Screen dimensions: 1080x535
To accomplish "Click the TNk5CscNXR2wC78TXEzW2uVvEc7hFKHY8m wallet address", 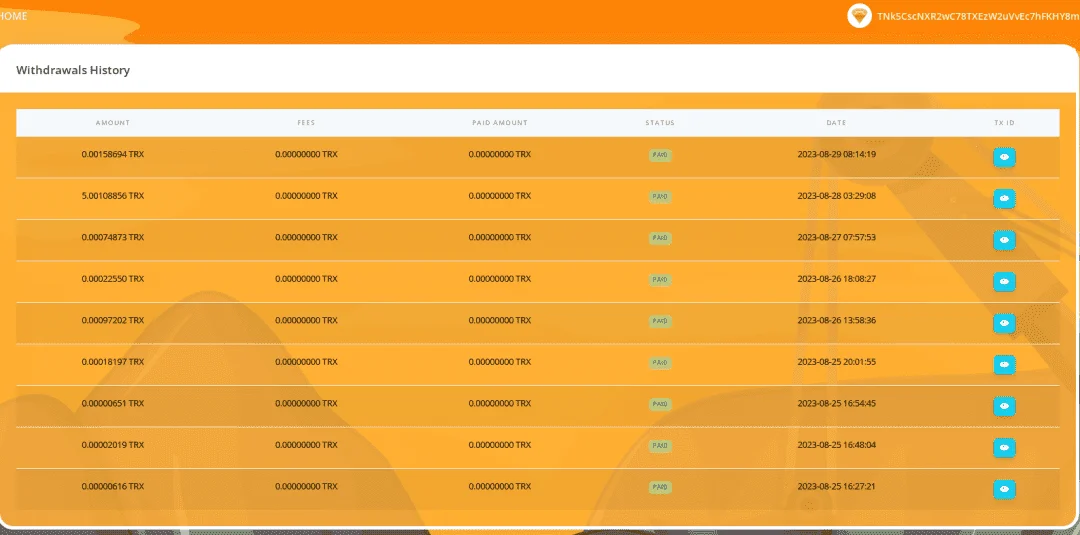I will point(978,15).
